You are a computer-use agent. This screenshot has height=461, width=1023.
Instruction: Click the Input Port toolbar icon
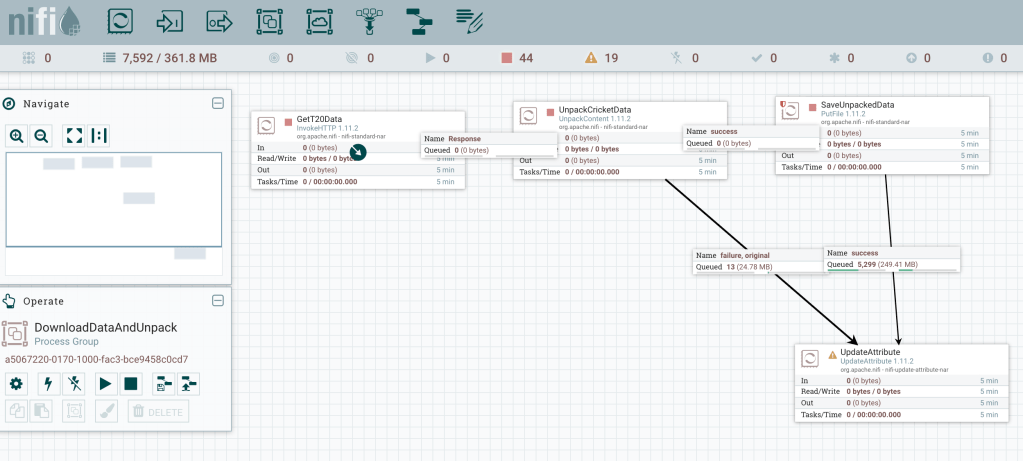171,19
